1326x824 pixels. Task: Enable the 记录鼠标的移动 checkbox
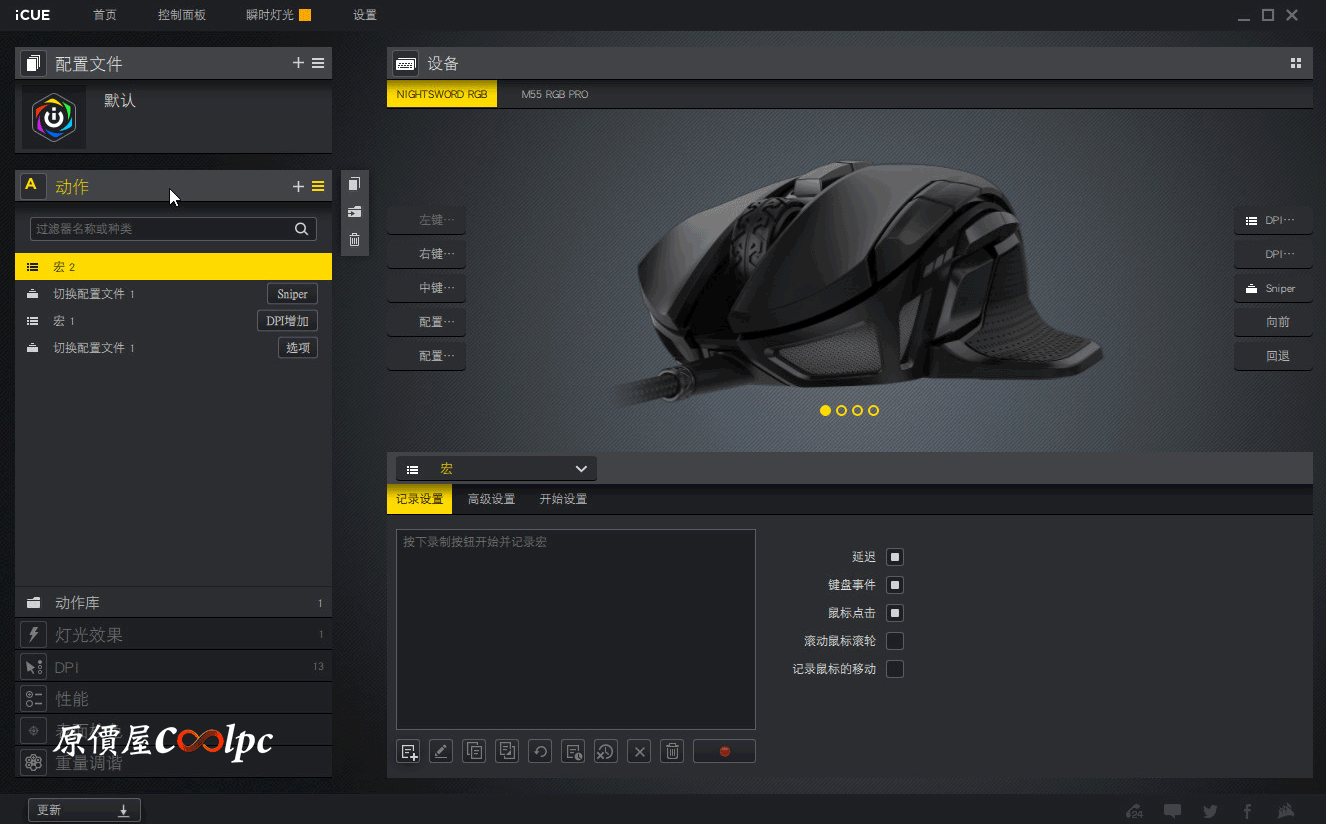[895, 669]
